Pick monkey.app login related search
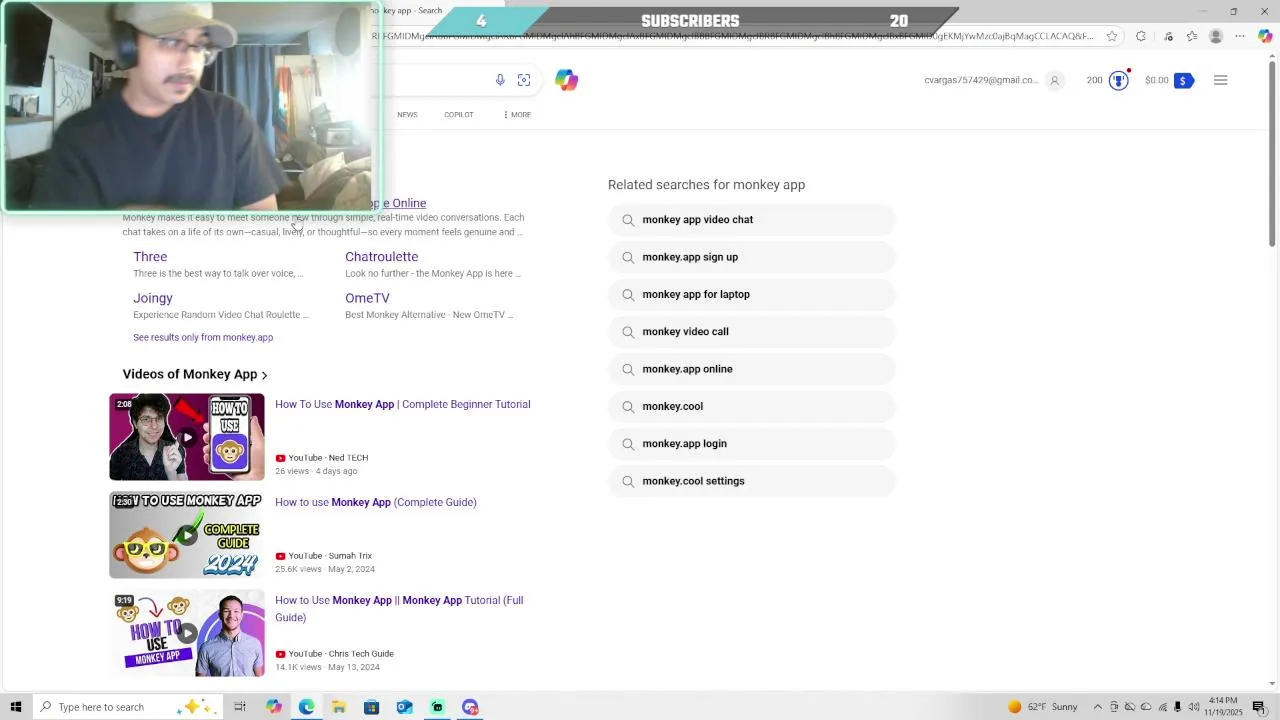Screen dimensions: 1280x720 click(x=751, y=444)
